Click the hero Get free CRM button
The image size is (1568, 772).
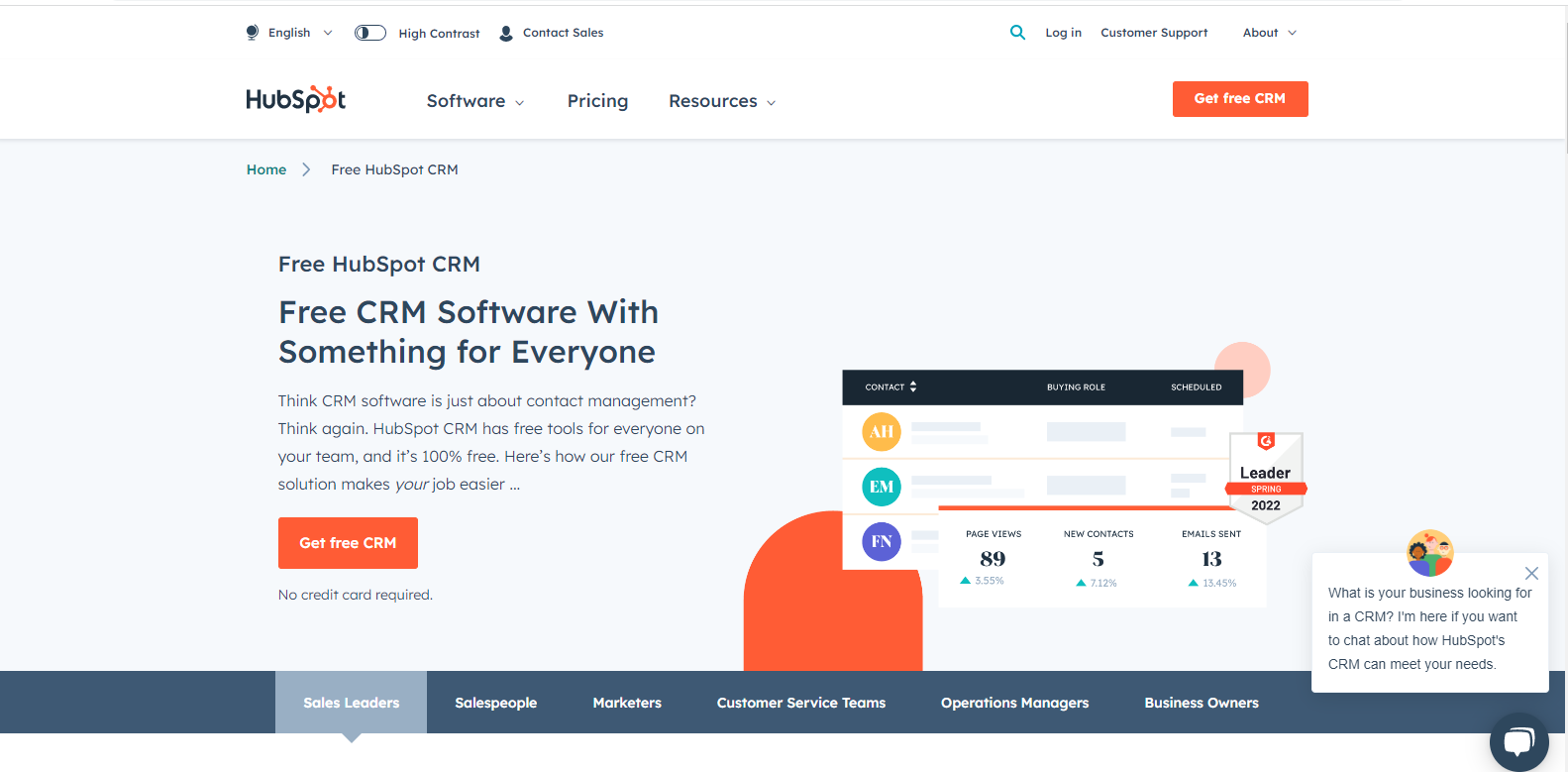click(348, 543)
